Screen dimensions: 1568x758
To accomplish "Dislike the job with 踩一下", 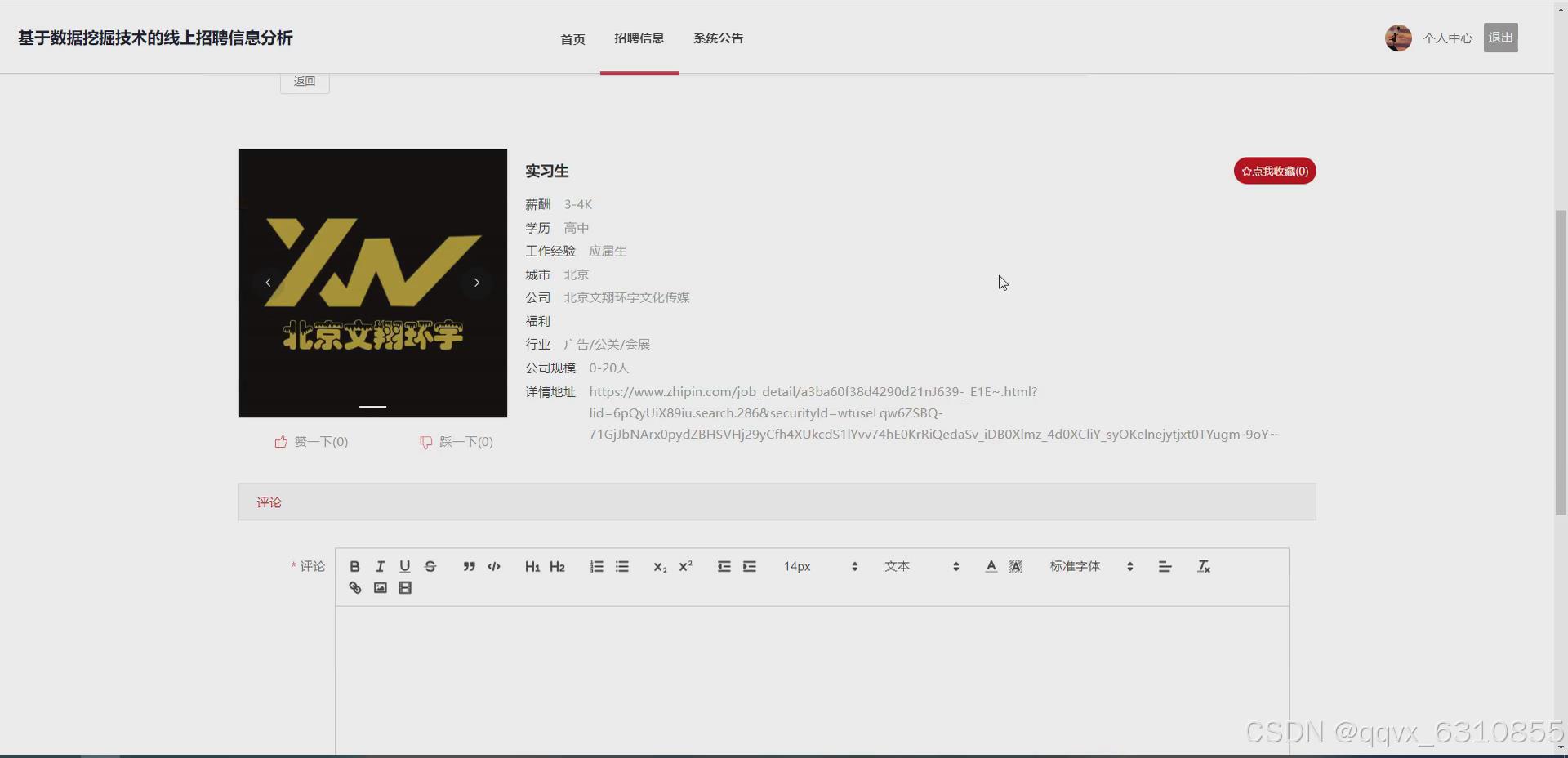I will (457, 442).
